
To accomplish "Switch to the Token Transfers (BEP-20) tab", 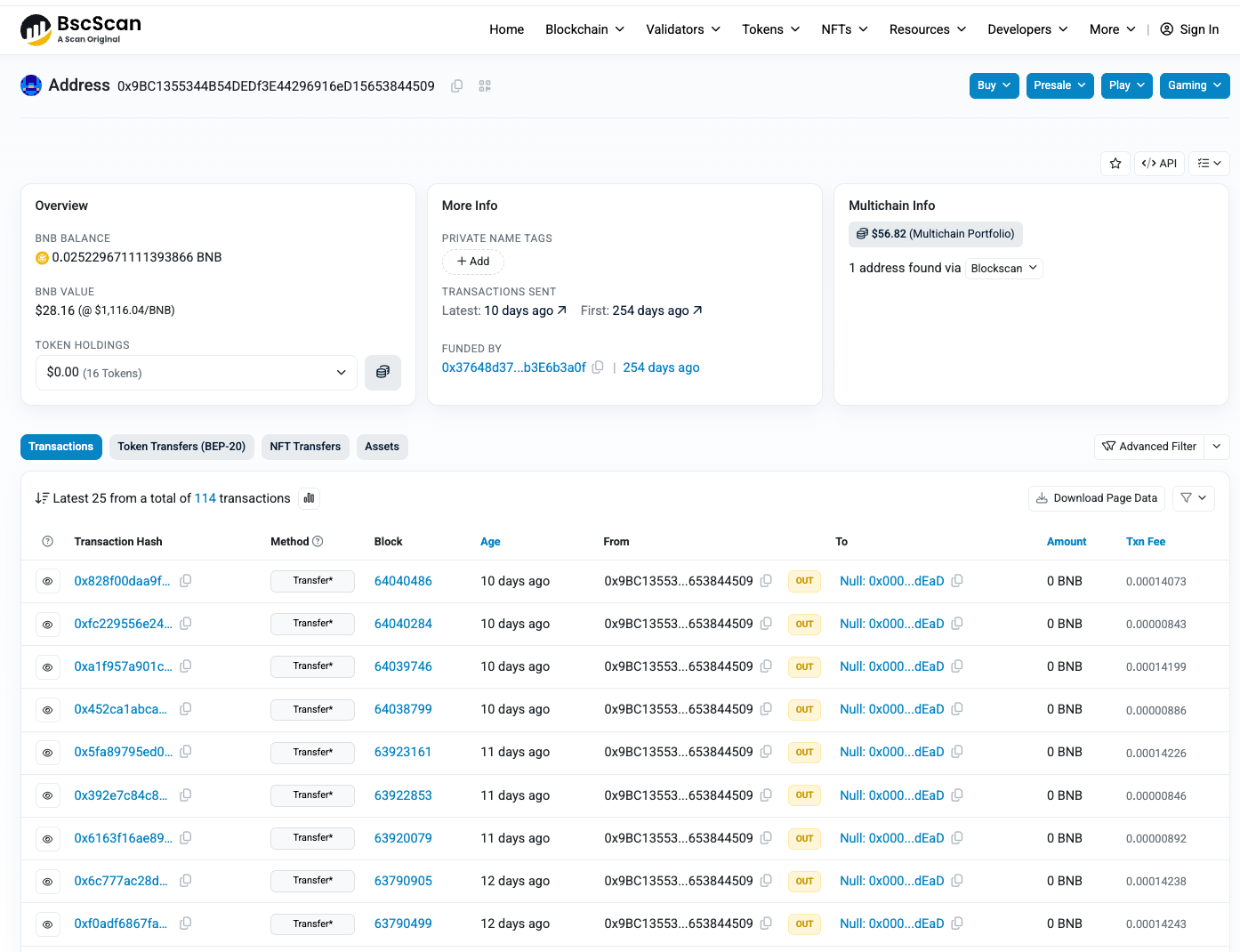I will point(181,447).
